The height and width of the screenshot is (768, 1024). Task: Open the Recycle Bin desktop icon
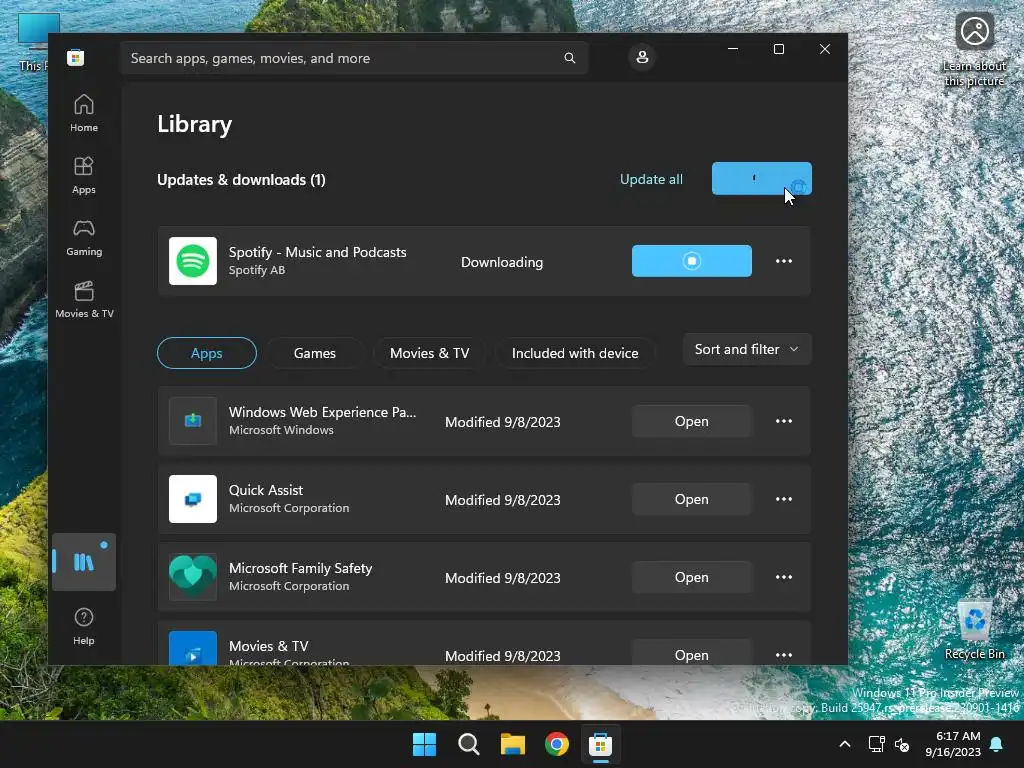(974, 630)
